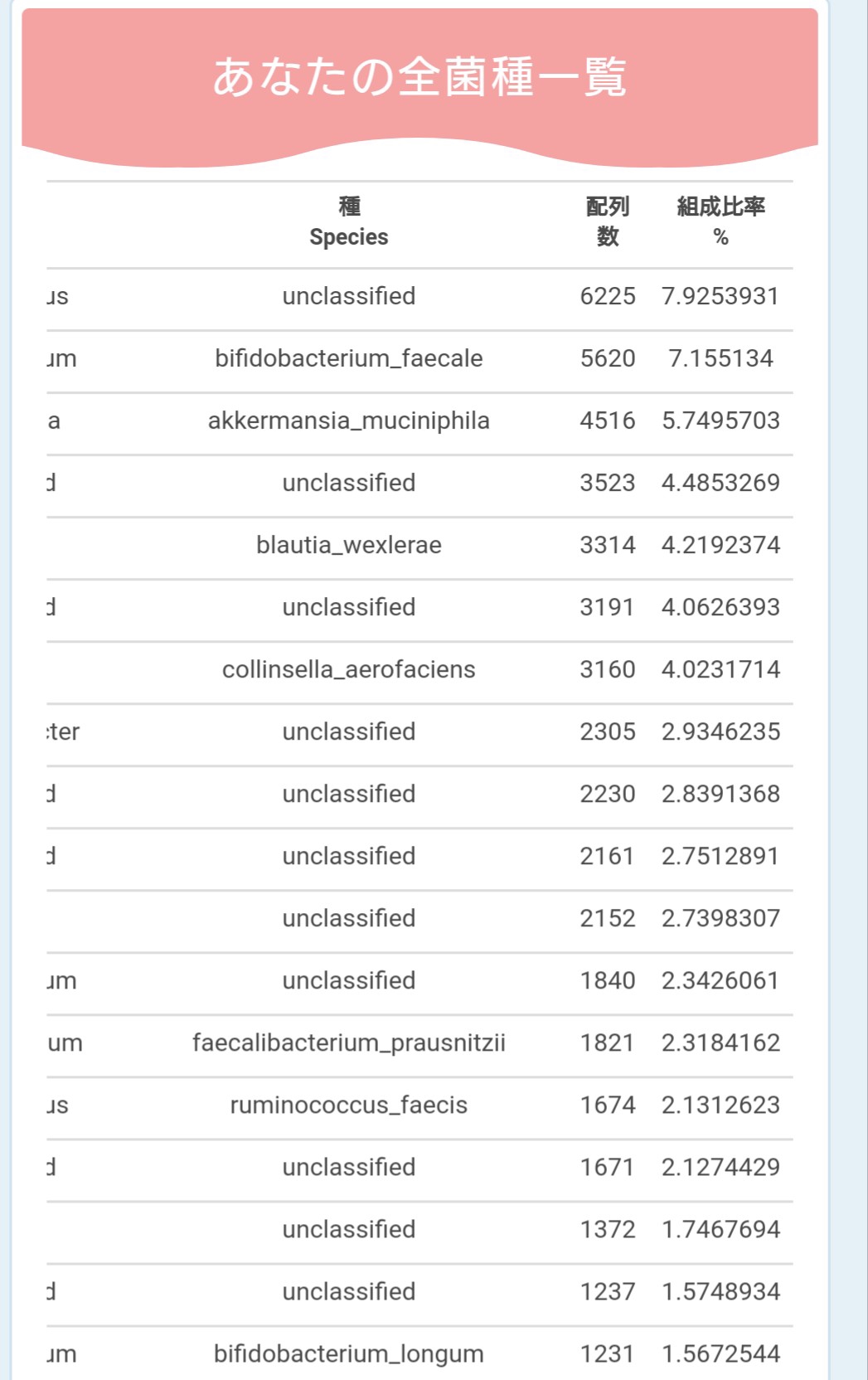
Task: Click the composition value 4.0626393
Action: coord(720,607)
